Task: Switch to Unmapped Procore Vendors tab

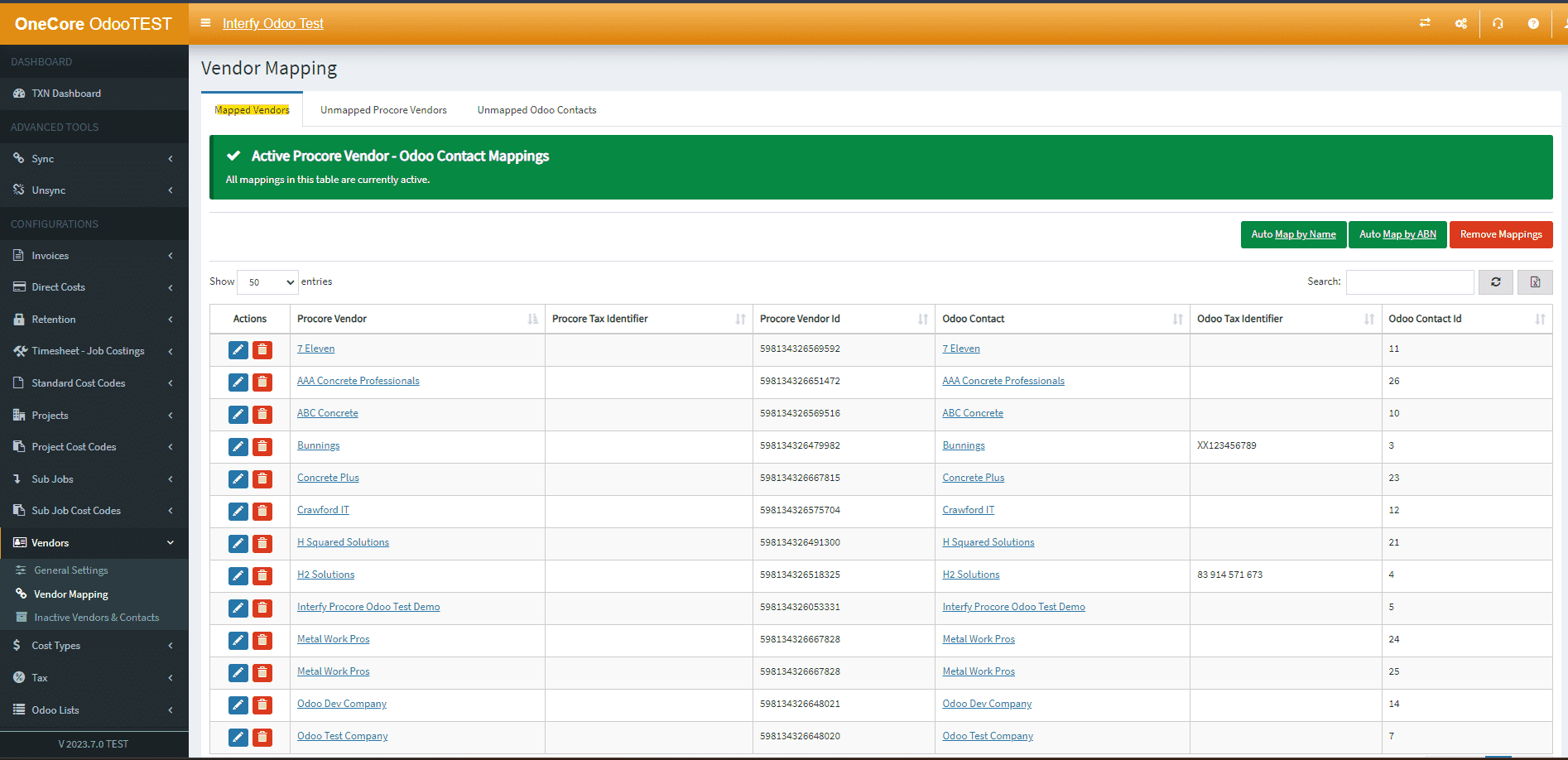Action: tap(383, 110)
